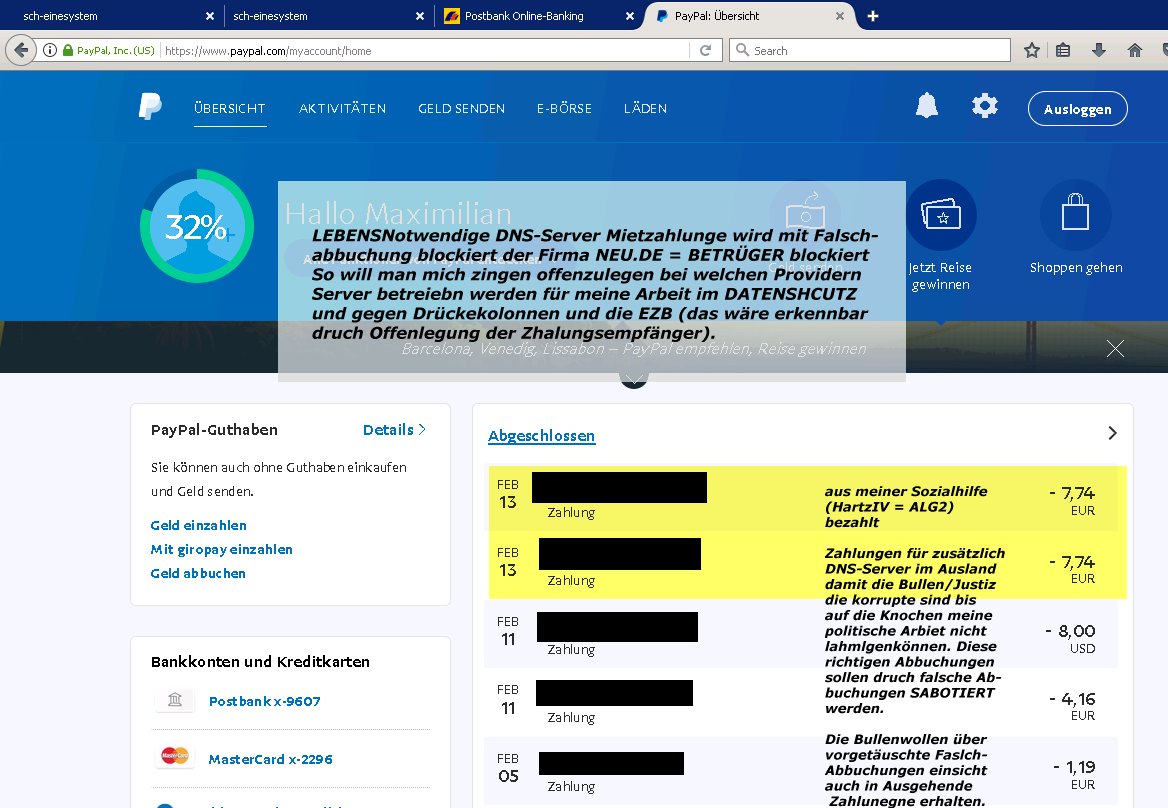Click the green padlock PayPal, Inc. identity

pyautogui.click(x=109, y=51)
